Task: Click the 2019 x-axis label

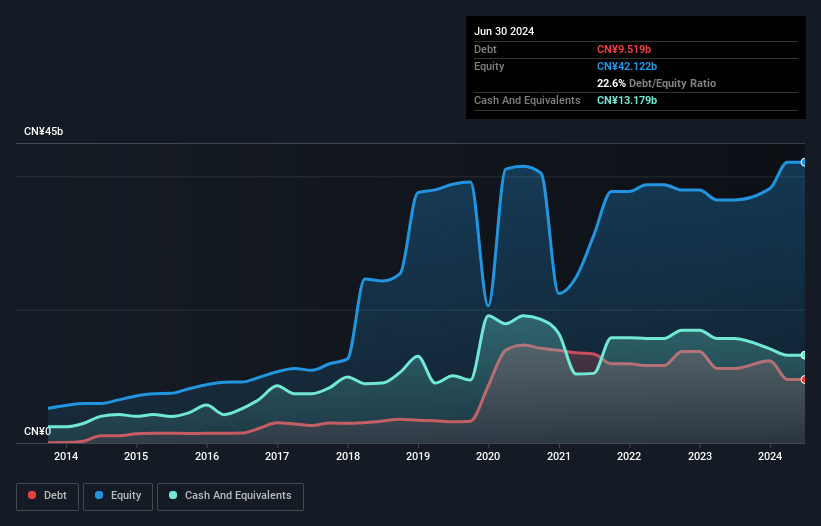Action: coord(418,456)
